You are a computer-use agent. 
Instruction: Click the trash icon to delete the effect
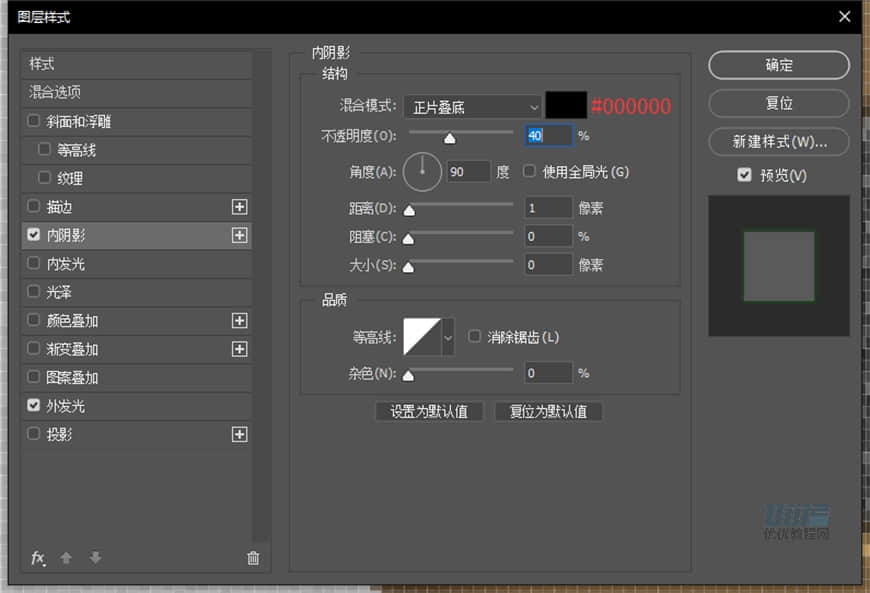click(x=253, y=558)
